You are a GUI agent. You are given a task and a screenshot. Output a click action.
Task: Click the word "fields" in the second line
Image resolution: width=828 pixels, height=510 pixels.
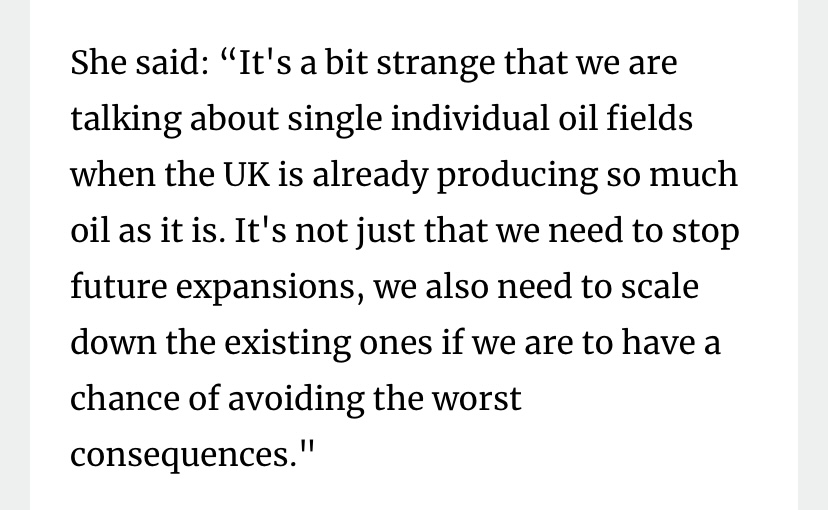(x=649, y=118)
